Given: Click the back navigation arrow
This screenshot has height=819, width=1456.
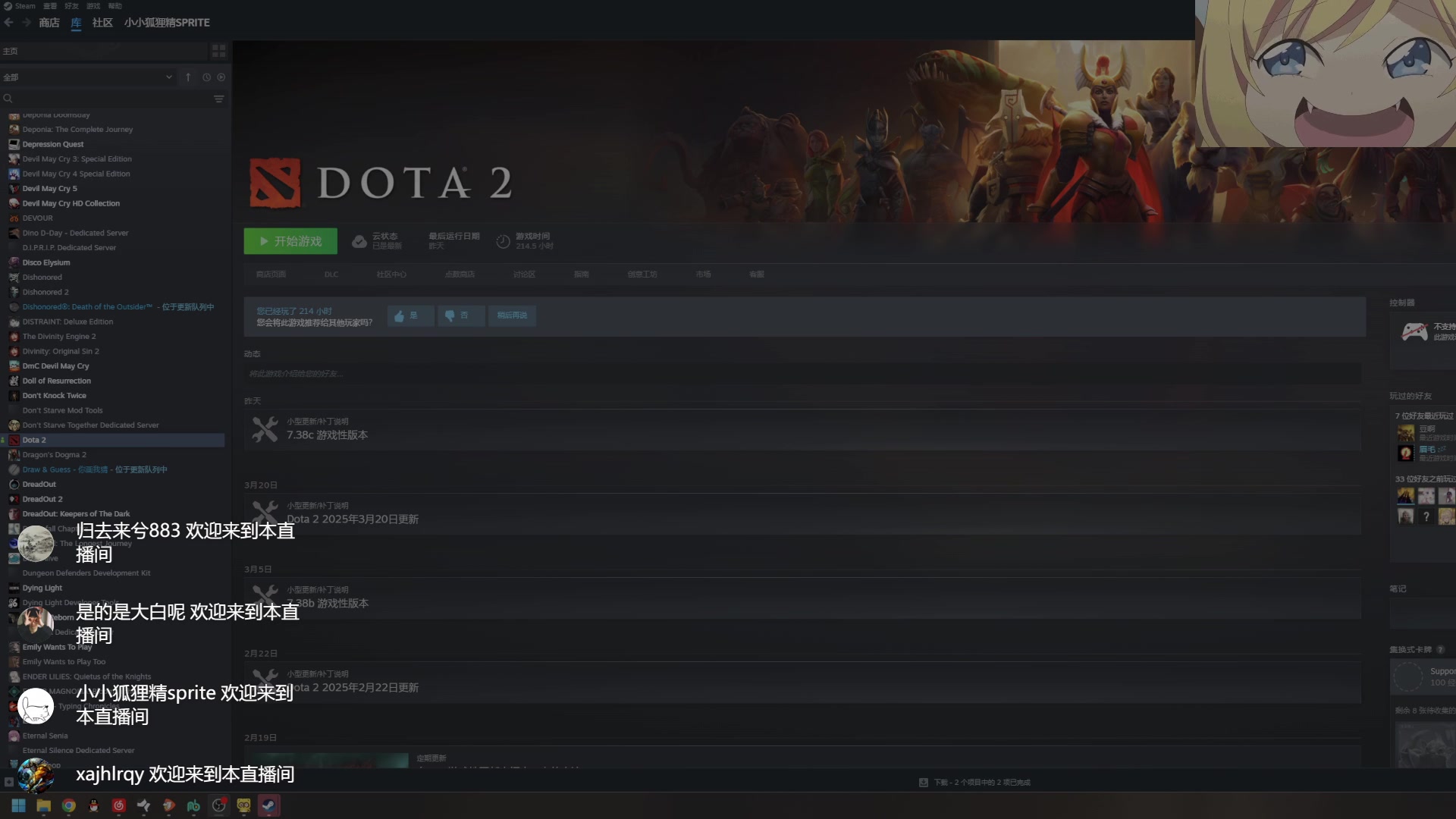Looking at the screenshot, I should 9,23.
